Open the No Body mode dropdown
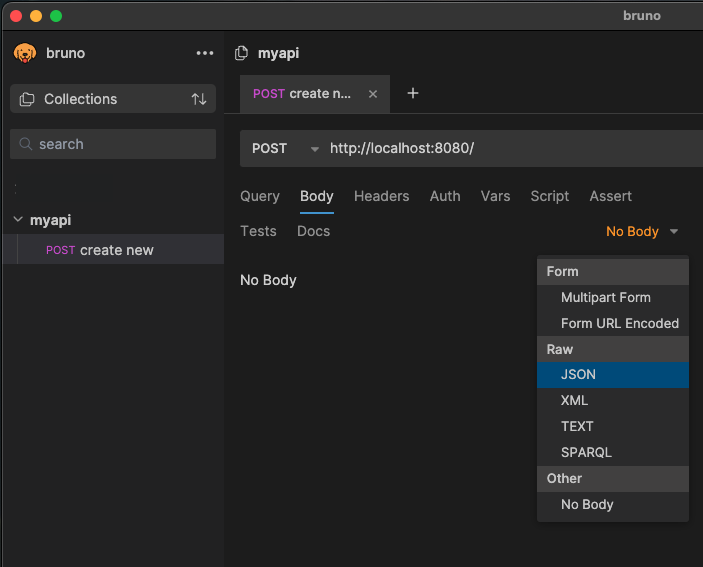The image size is (703, 567). click(642, 231)
